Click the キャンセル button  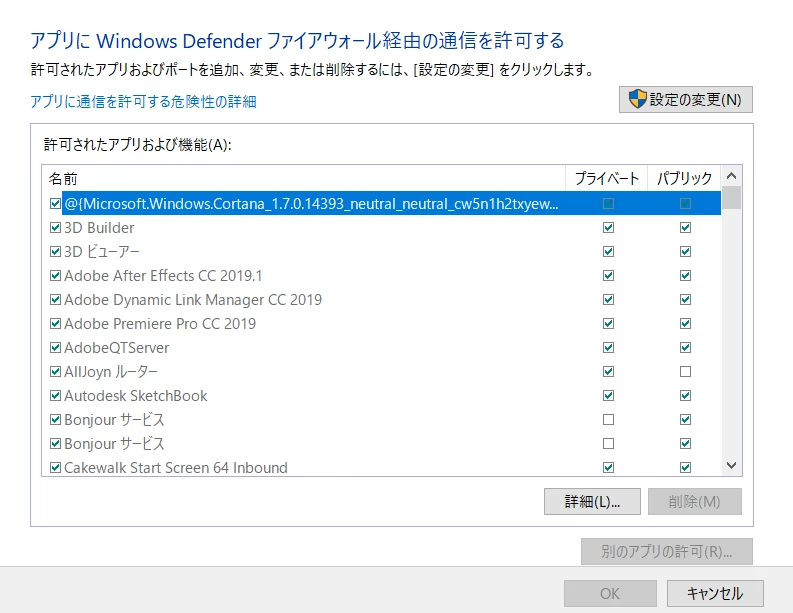pos(715,593)
